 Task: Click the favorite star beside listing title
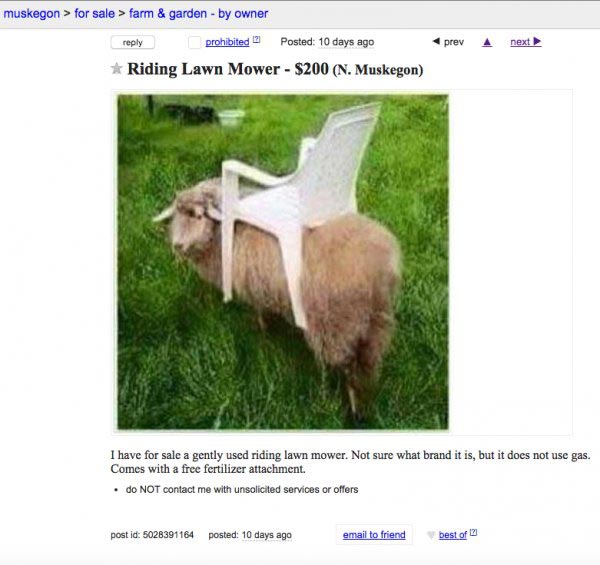point(116,69)
